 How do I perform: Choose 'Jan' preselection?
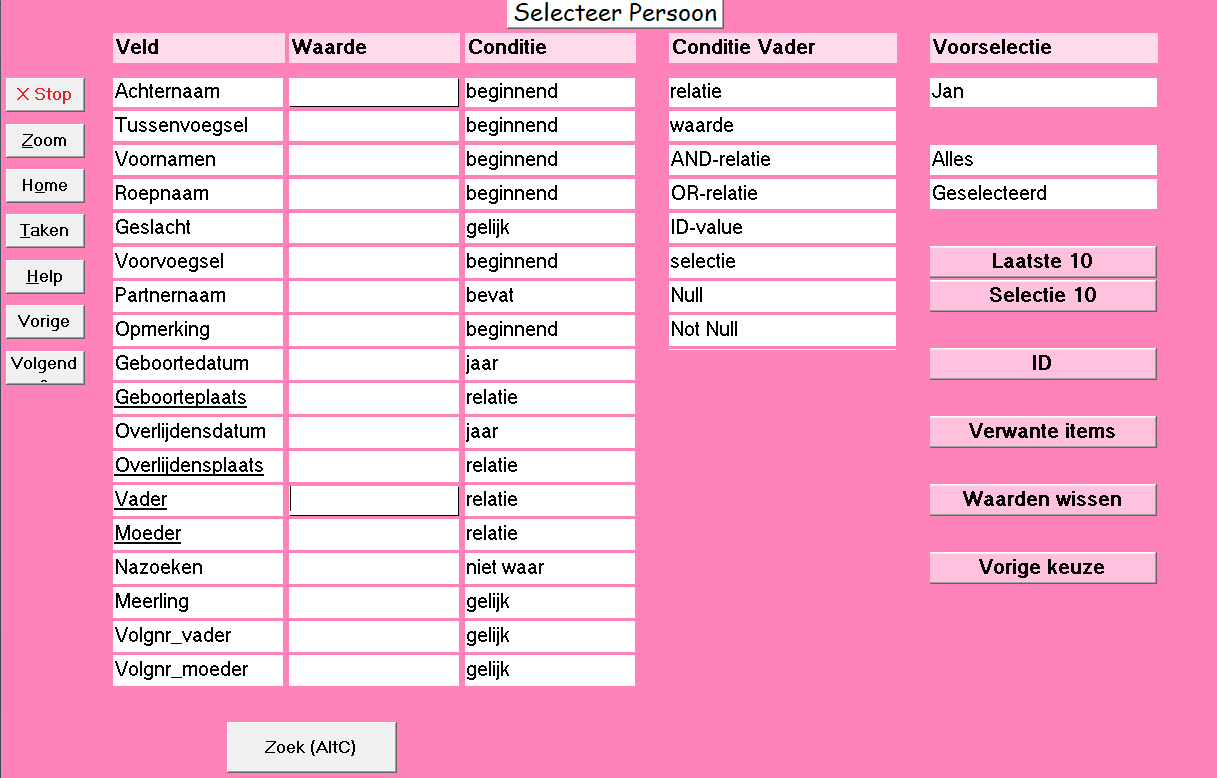pos(1043,92)
